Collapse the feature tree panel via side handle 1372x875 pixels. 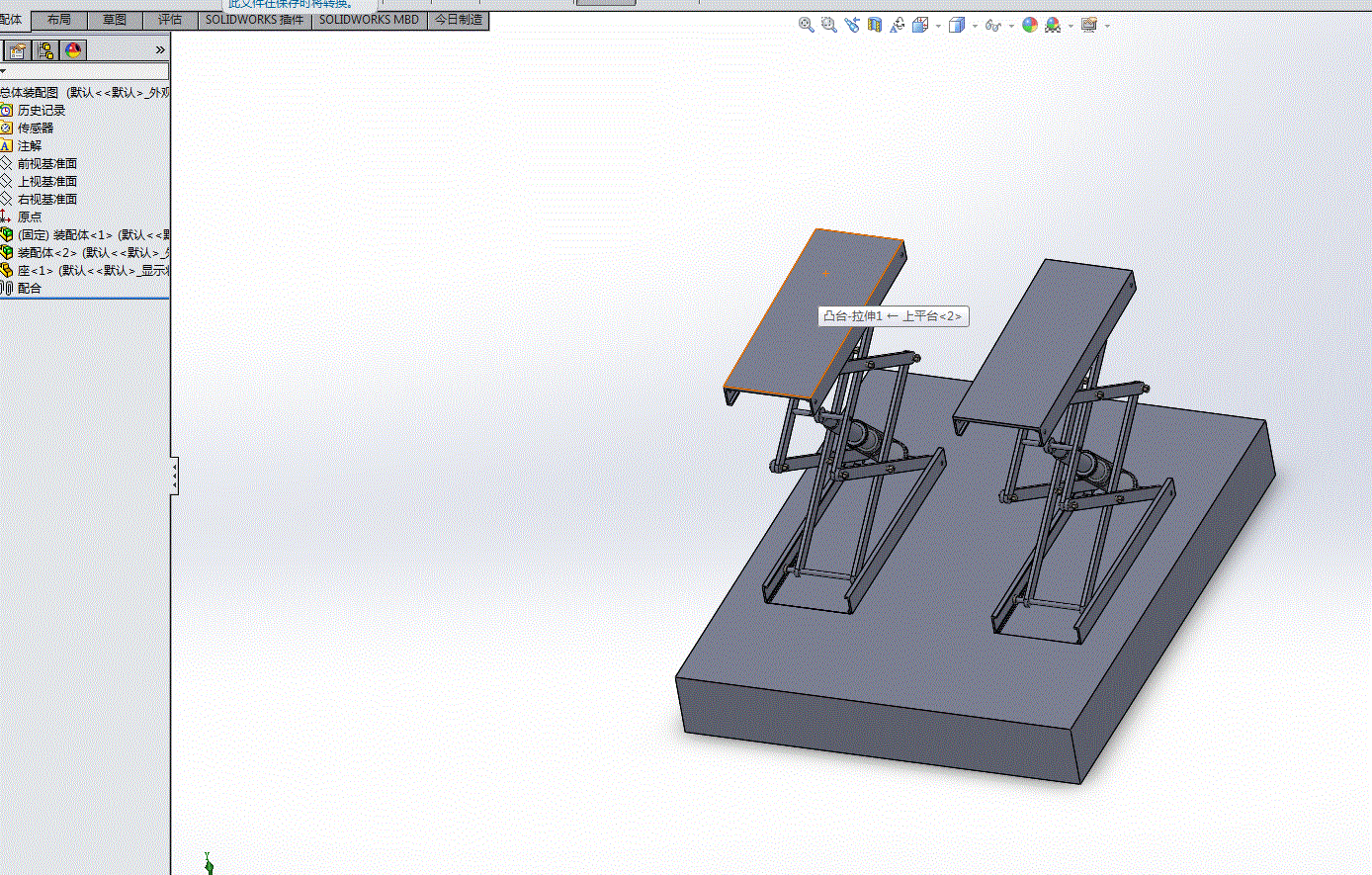[174, 477]
